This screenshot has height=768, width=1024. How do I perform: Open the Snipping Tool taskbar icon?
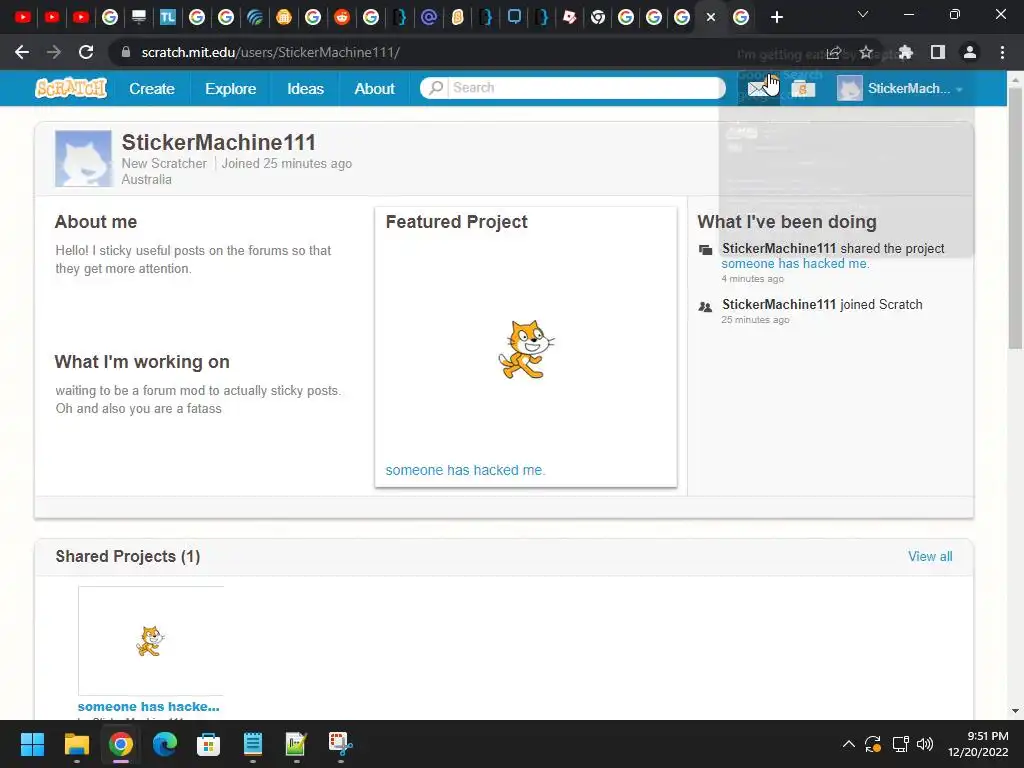[x=340, y=744]
